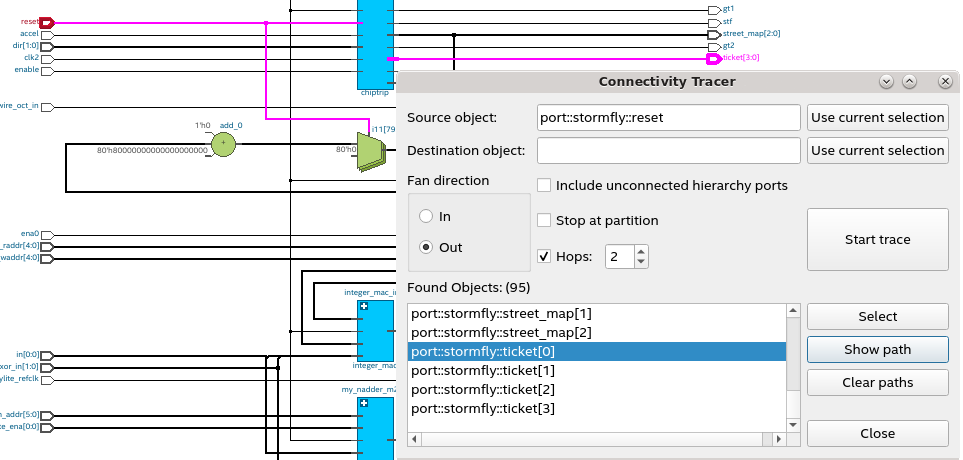The width and height of the screenshot is (963, 460).
Task: Click the Clear paths button
Action: pyautogui.click(x=878, y=383)
